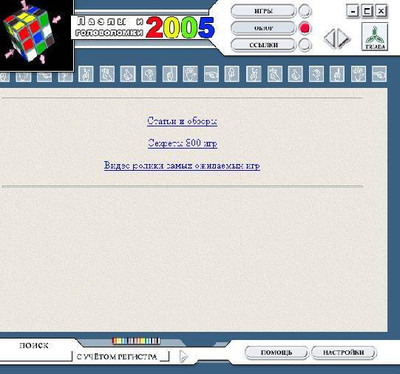The height and width of the screenshot is (374, 400).
Task: Click the last pointing-hand icon in the hand-sign row
Action: (379, 74)
